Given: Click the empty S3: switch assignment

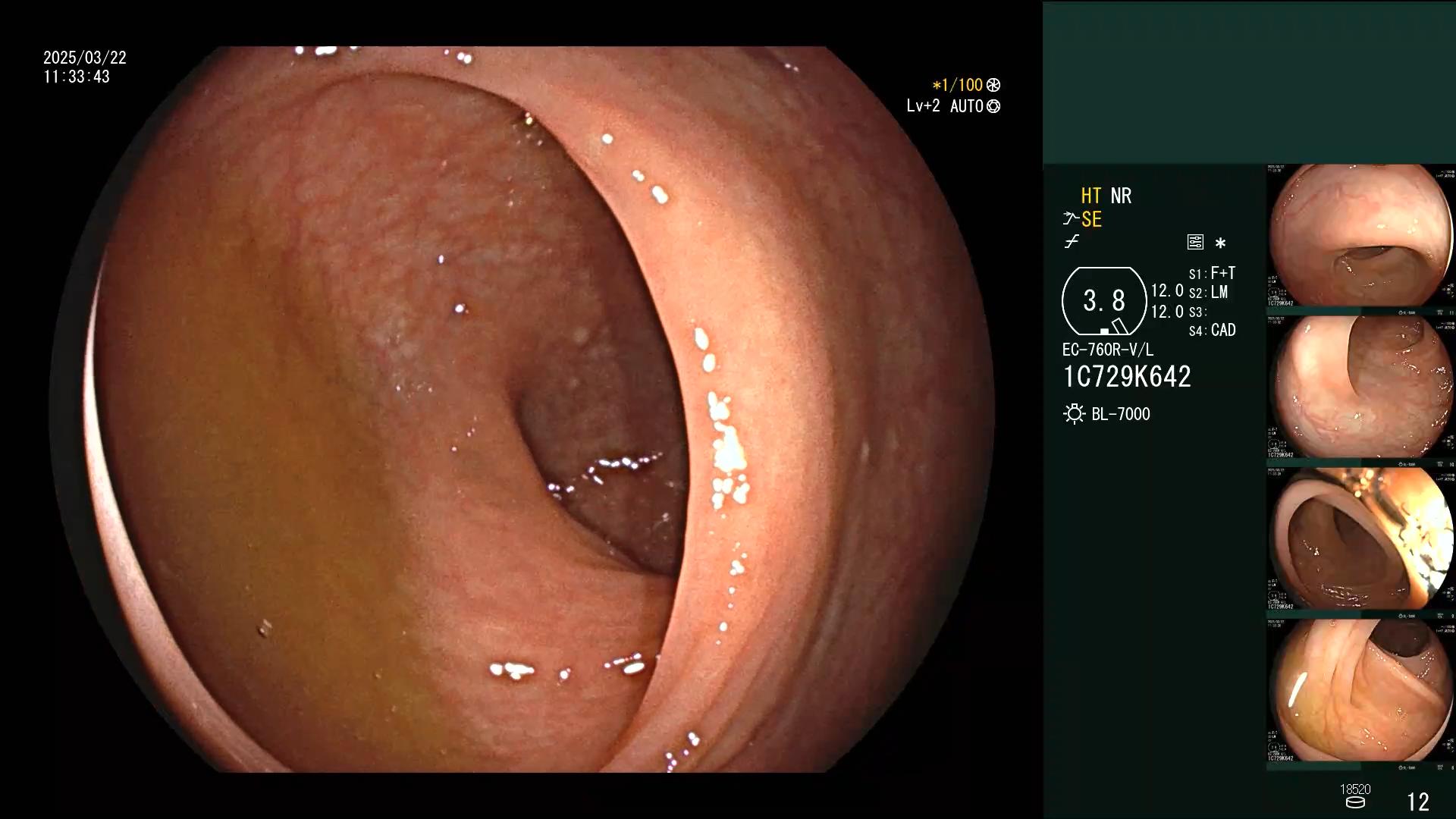Looking at the screenshot, I should [1197, 312].
